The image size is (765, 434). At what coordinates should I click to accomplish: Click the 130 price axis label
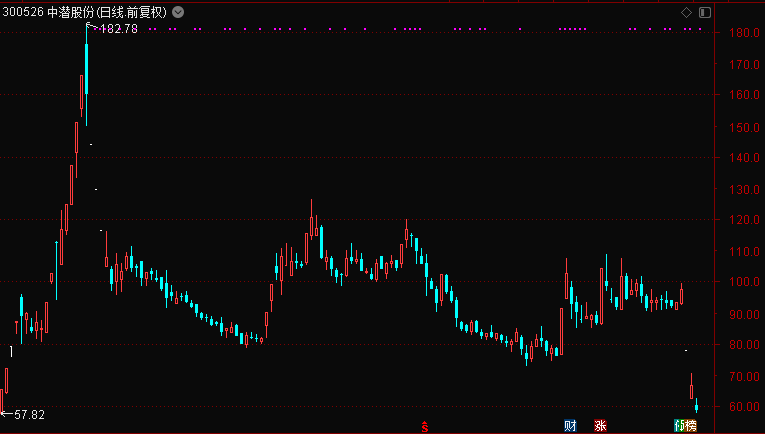point(741,190)
